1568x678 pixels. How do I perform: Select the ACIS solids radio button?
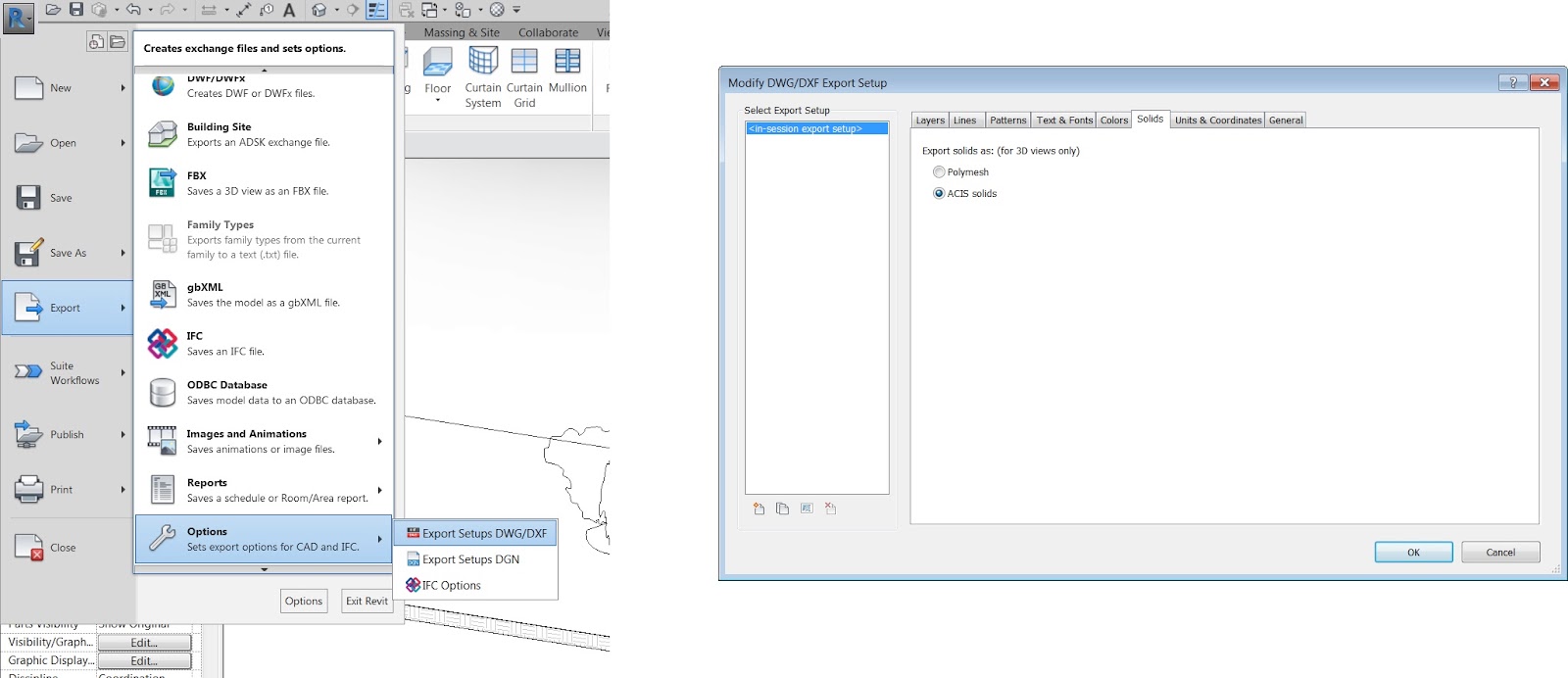(x=939, y=193)
